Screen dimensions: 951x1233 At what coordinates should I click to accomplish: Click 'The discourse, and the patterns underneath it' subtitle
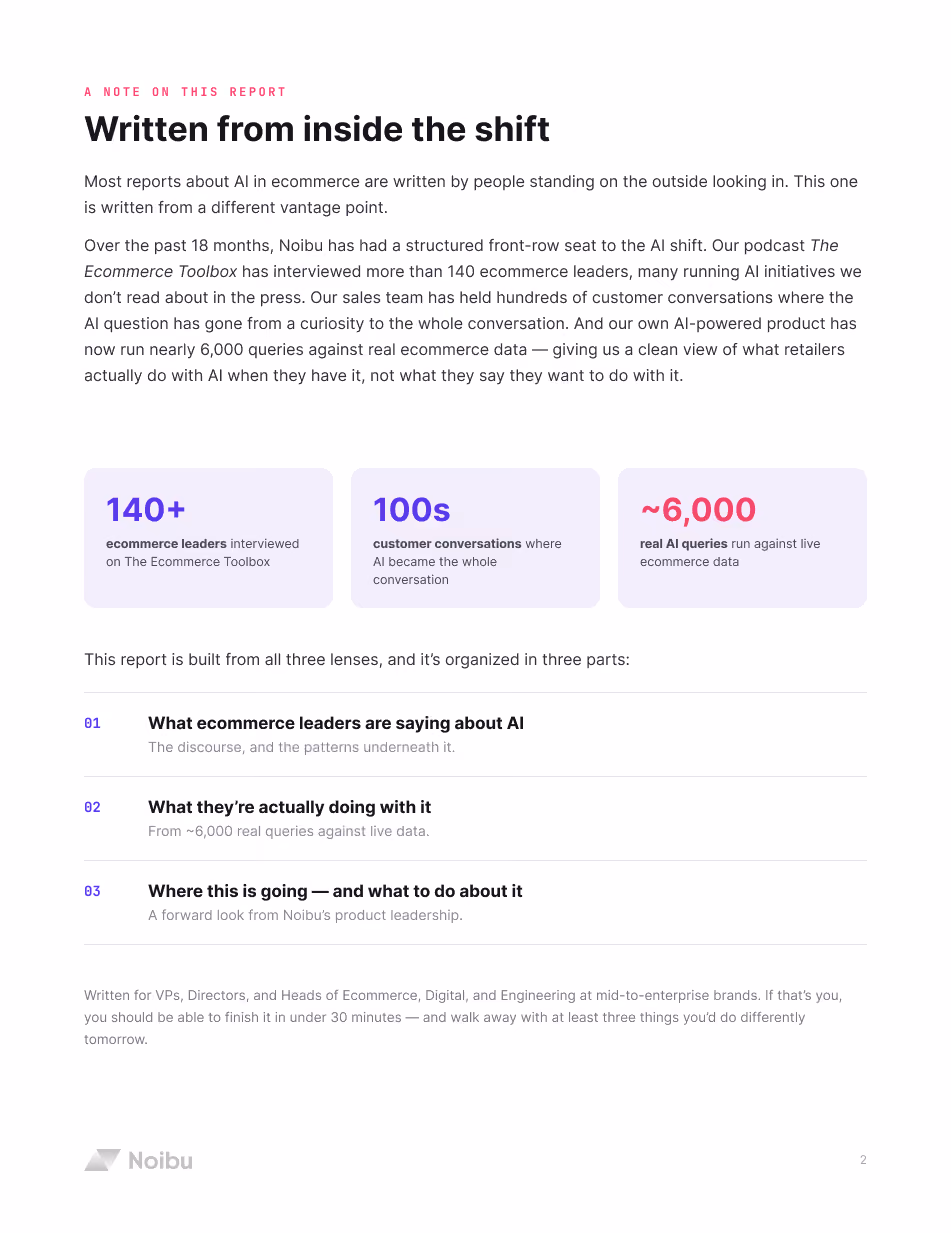click(x=301, y=747)
